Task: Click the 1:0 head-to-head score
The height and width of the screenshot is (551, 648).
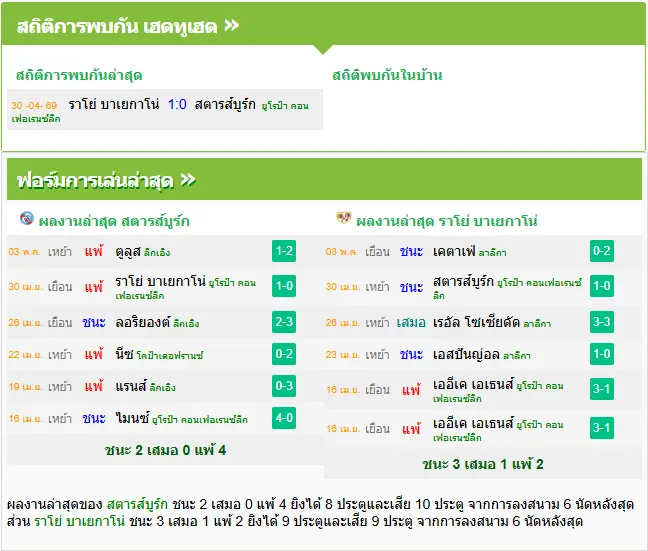Action: (177, 104)
